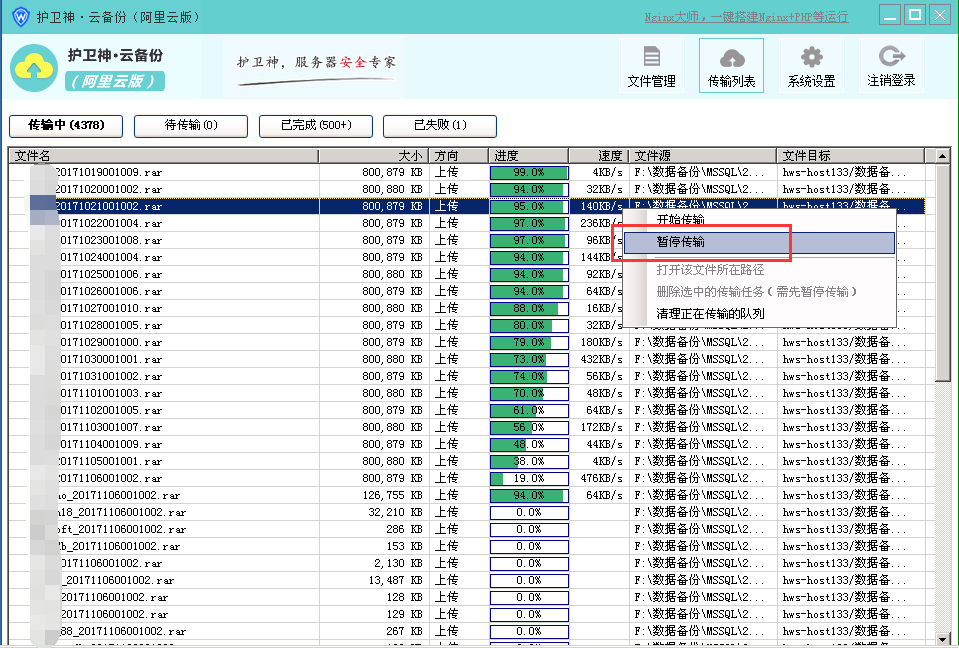Click the cloud upload logo icon

click(34, 67)
